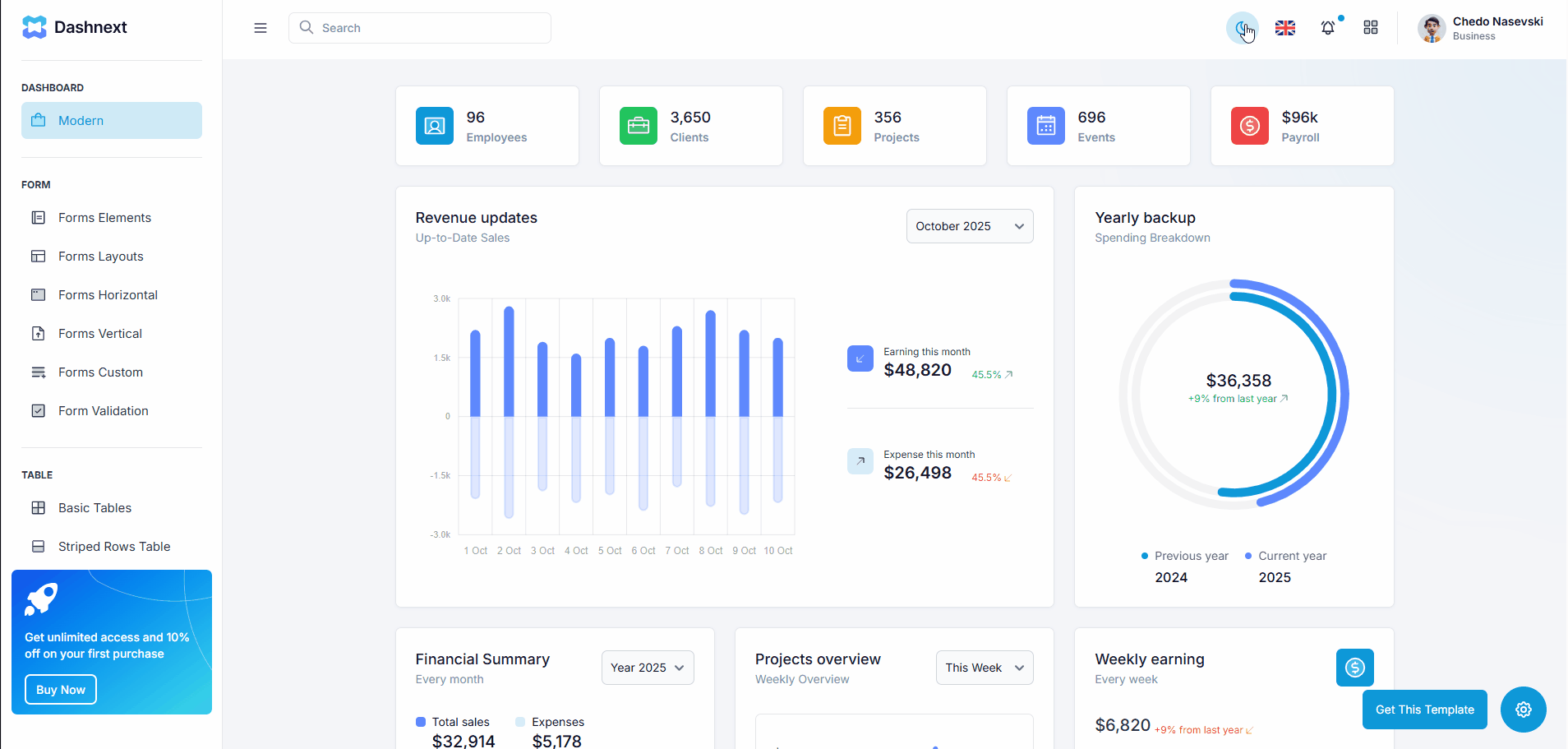Viewport: 1568px width, 749px height.
Task: Click the Dashnext brand name
Action: tap(90, 27)
